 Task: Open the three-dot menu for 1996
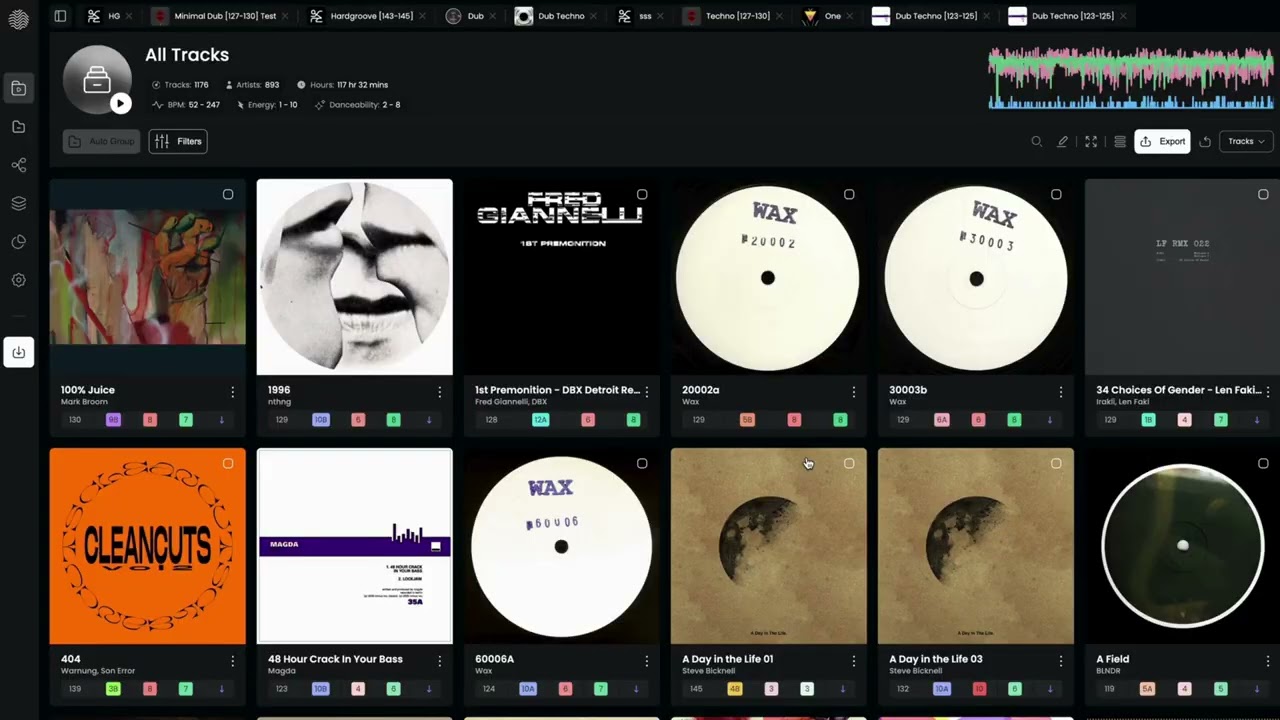click(439, 392)
